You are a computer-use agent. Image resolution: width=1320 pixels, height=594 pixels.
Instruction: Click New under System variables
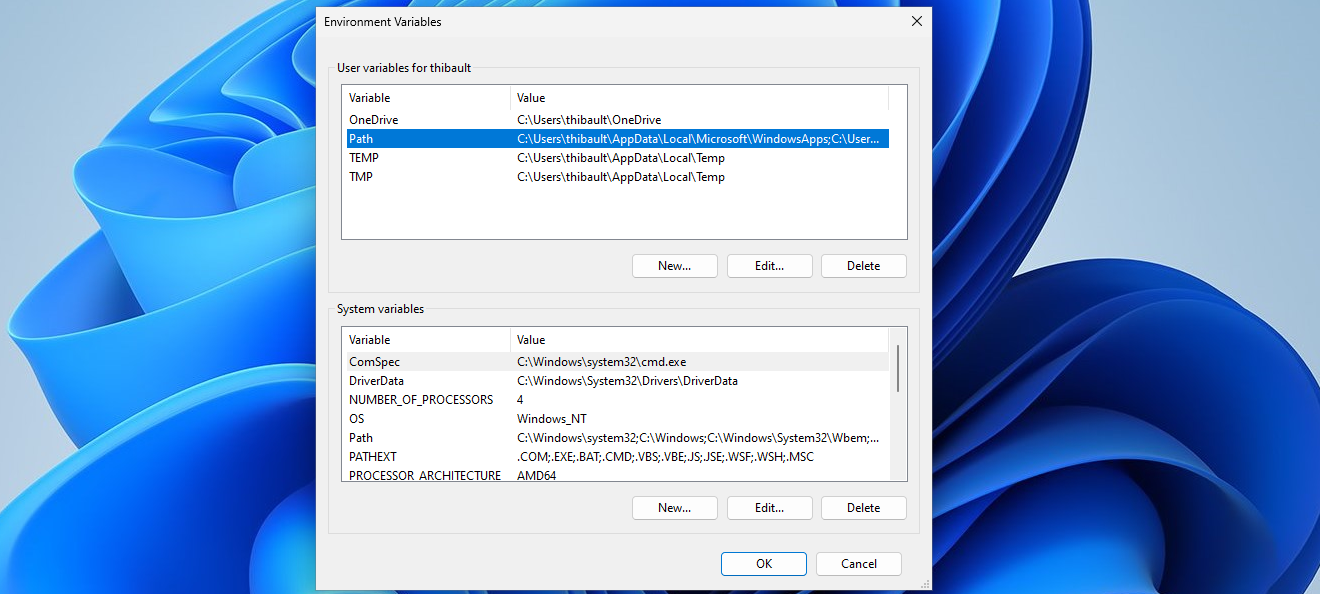[x=675, y=508]
